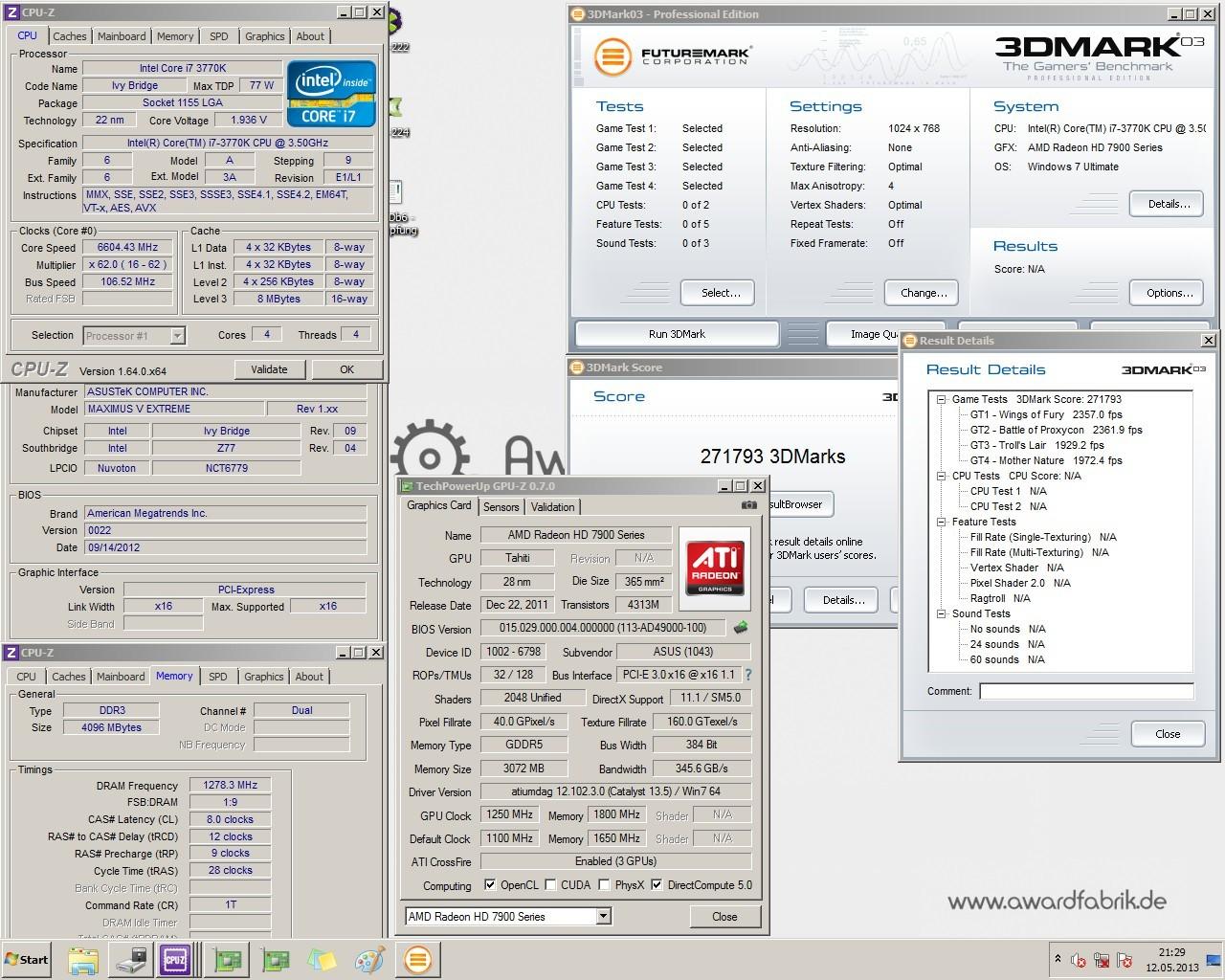The image size is (1225, 980).
Task: Switch to Caches tab in top CPU-Z window
Action: coord(70,36)
